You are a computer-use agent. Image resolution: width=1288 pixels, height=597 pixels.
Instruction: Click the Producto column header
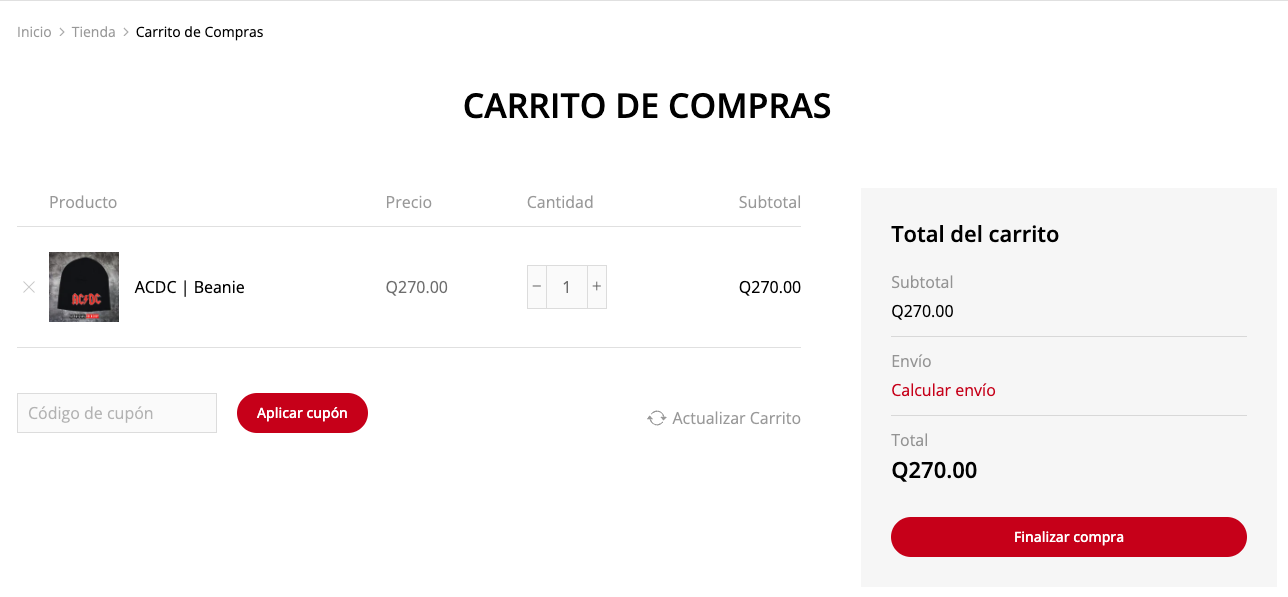click(x=83, y=202)
